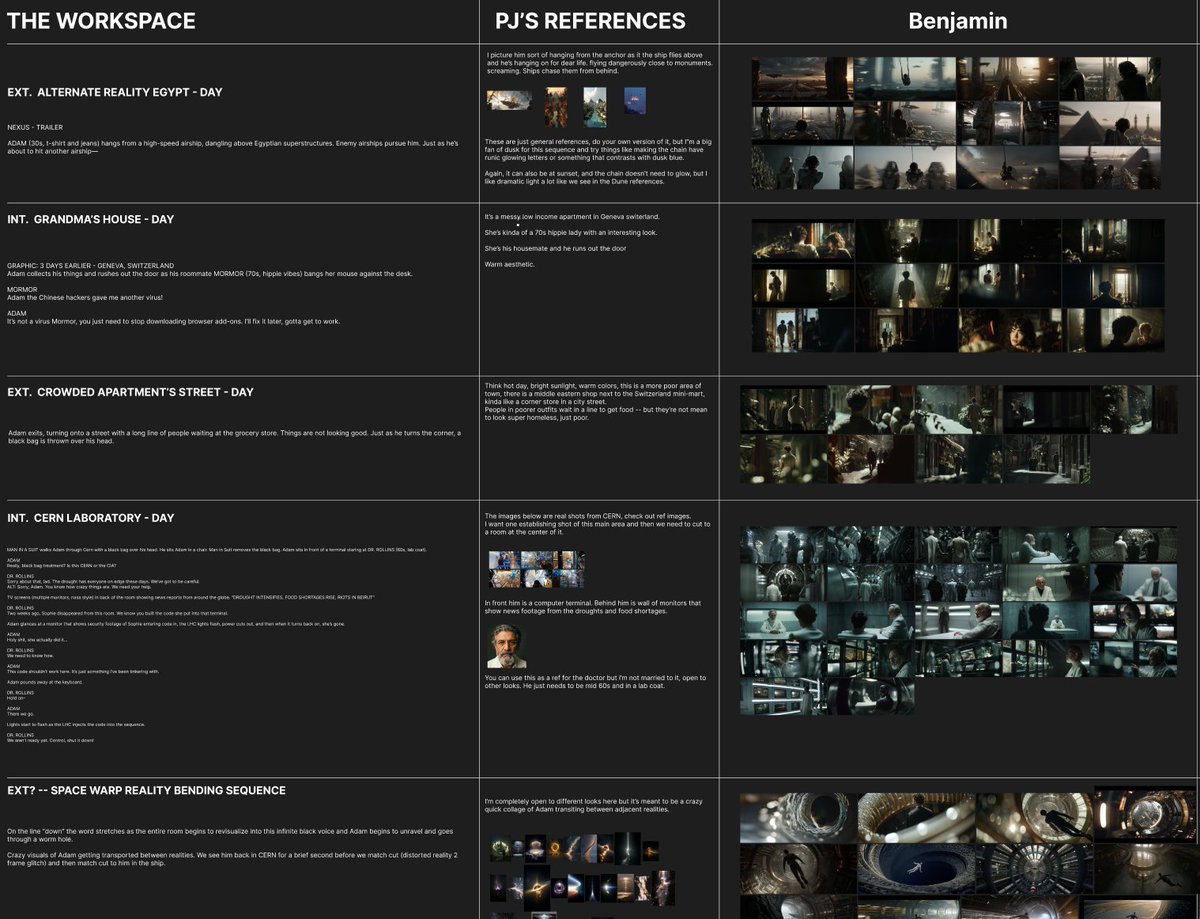This screenshot has height=919, width=1200.
Task: Select the 'Benjamin' column heading
Action: click(957, 21)
